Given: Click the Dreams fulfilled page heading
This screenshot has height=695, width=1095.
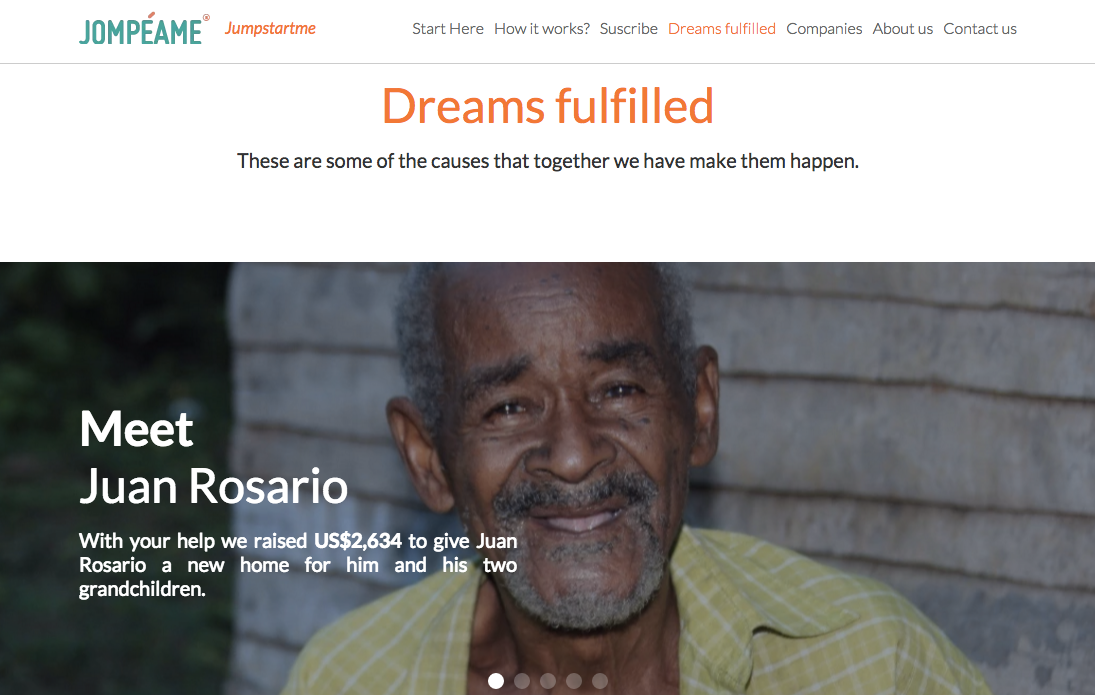Looking at the screenshot, I should coord(548,106).
